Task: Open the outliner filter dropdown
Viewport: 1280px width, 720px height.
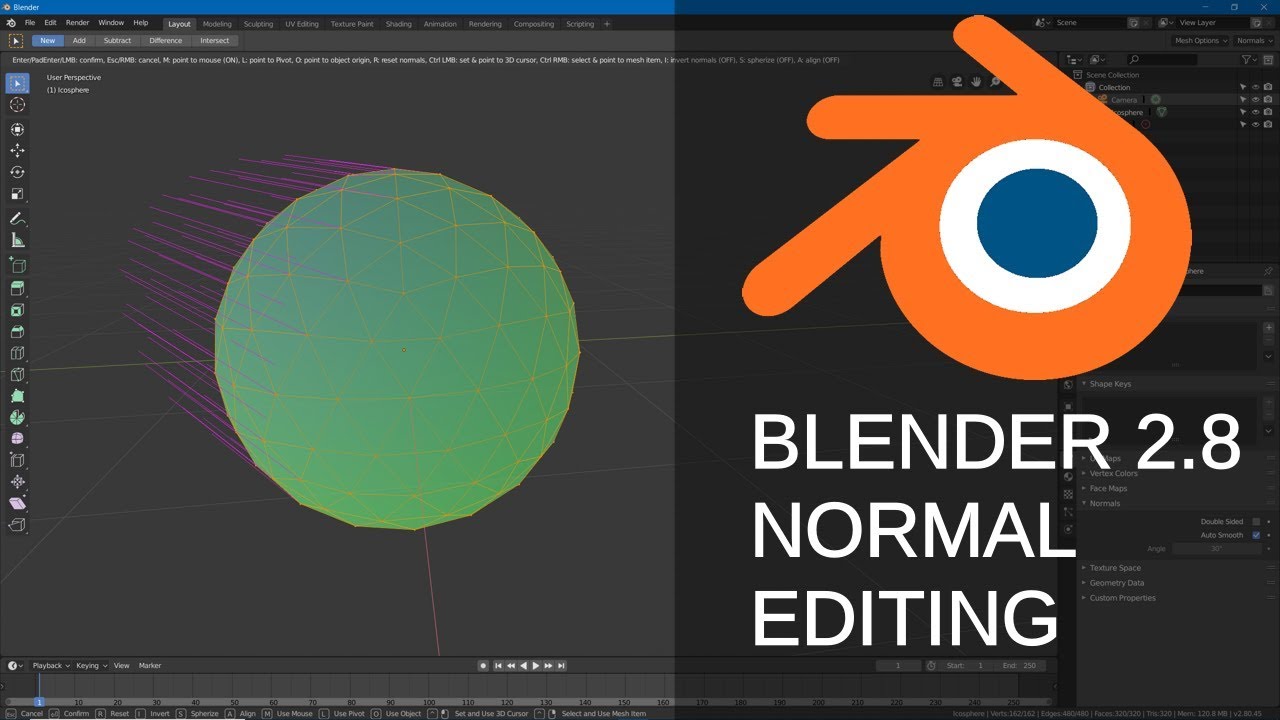Action: tap(1249, 60)
